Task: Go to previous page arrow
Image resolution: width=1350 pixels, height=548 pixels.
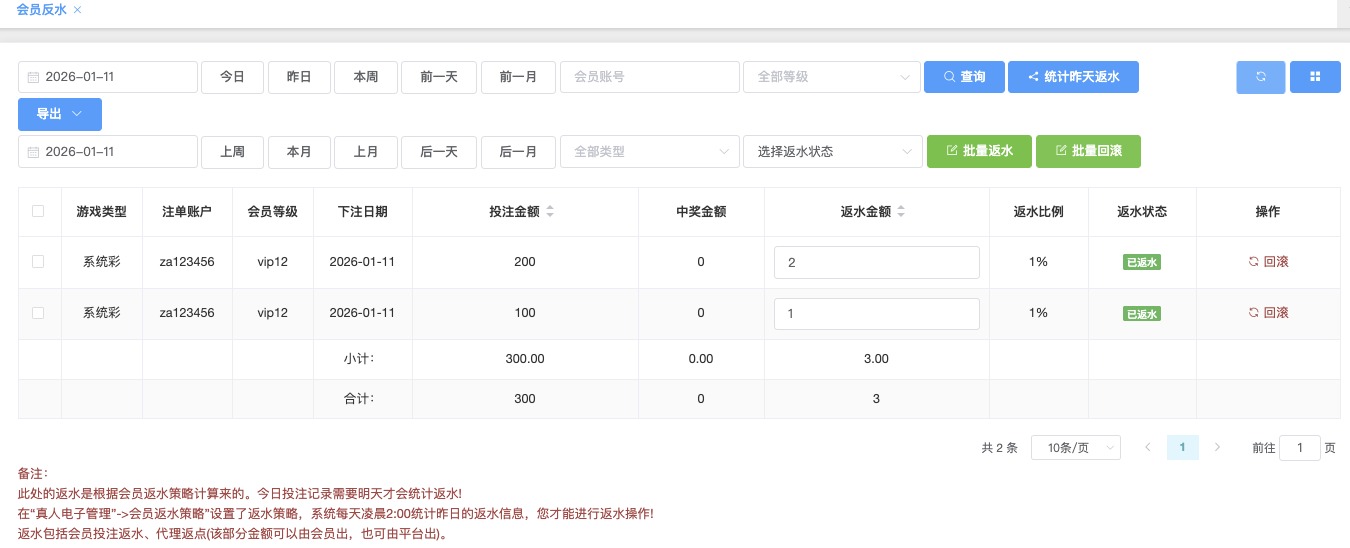Action: [1148, 448]
